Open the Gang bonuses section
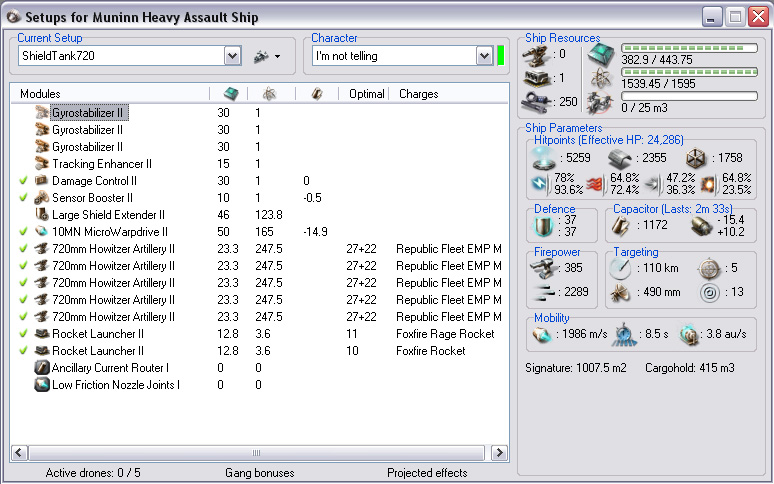The height and width of the screenshot is (484, 774). point(260,473)
